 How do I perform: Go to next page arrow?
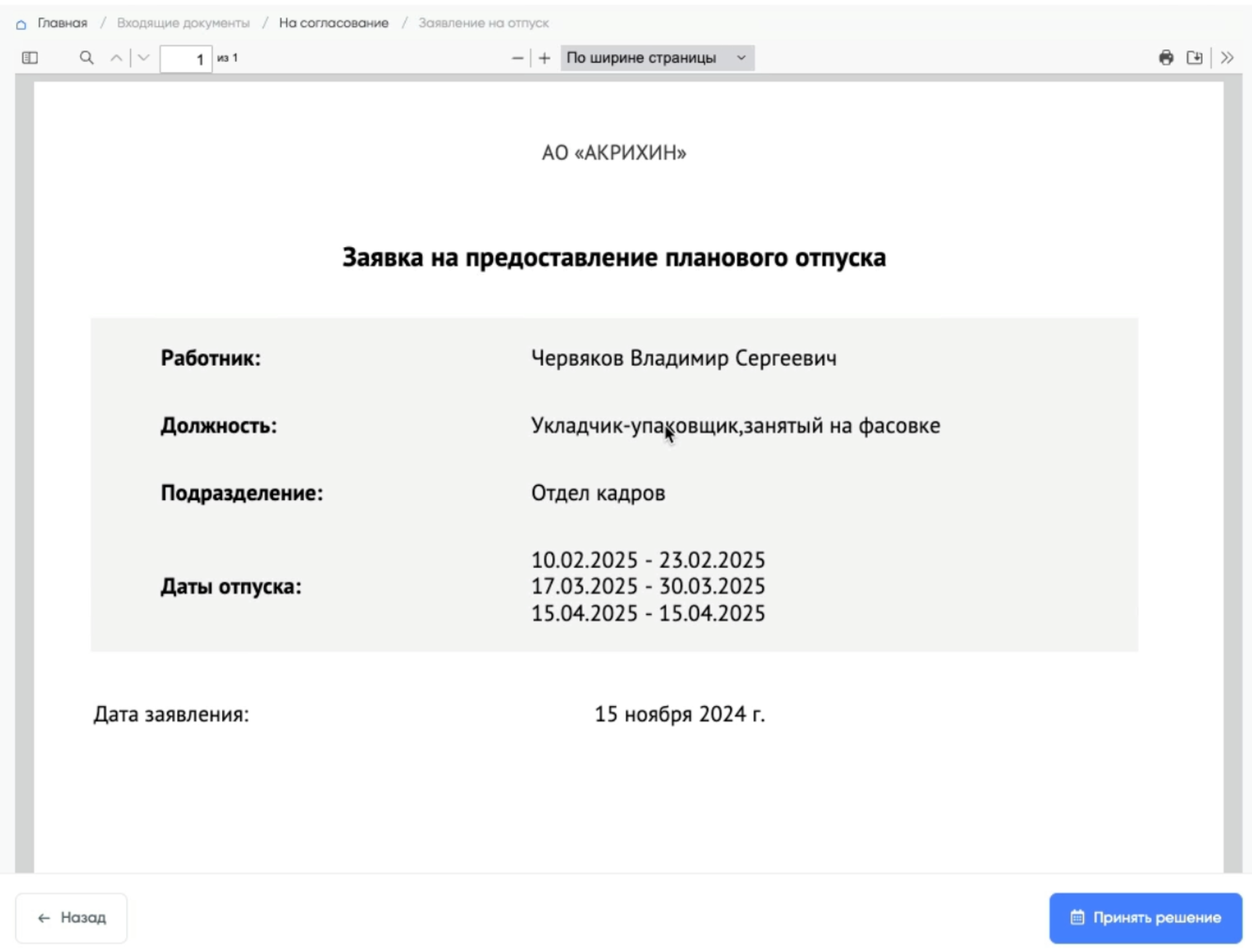[x=144, y=58]
